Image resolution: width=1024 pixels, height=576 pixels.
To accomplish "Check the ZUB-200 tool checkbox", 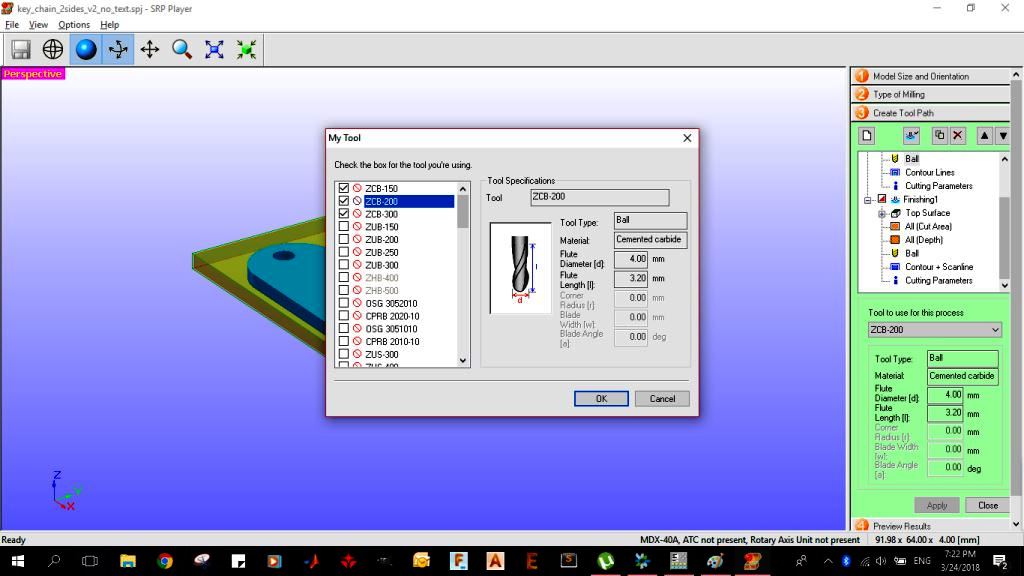I will click(344, 239).
